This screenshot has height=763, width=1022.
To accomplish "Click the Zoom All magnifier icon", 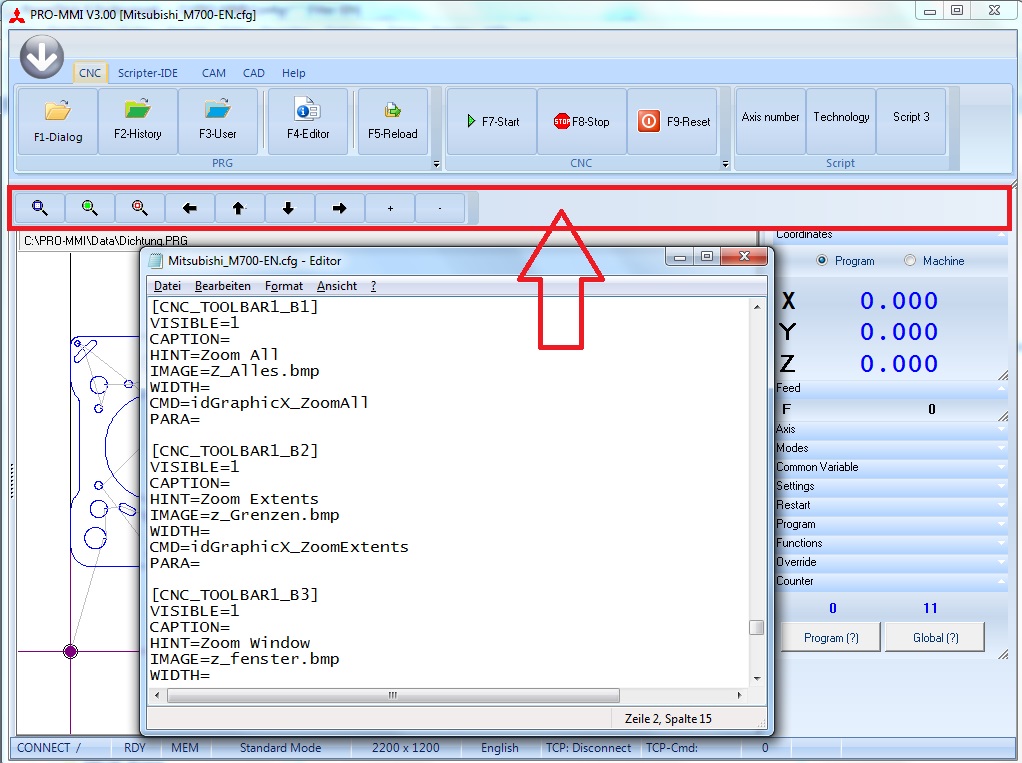I will pos(40,208).
